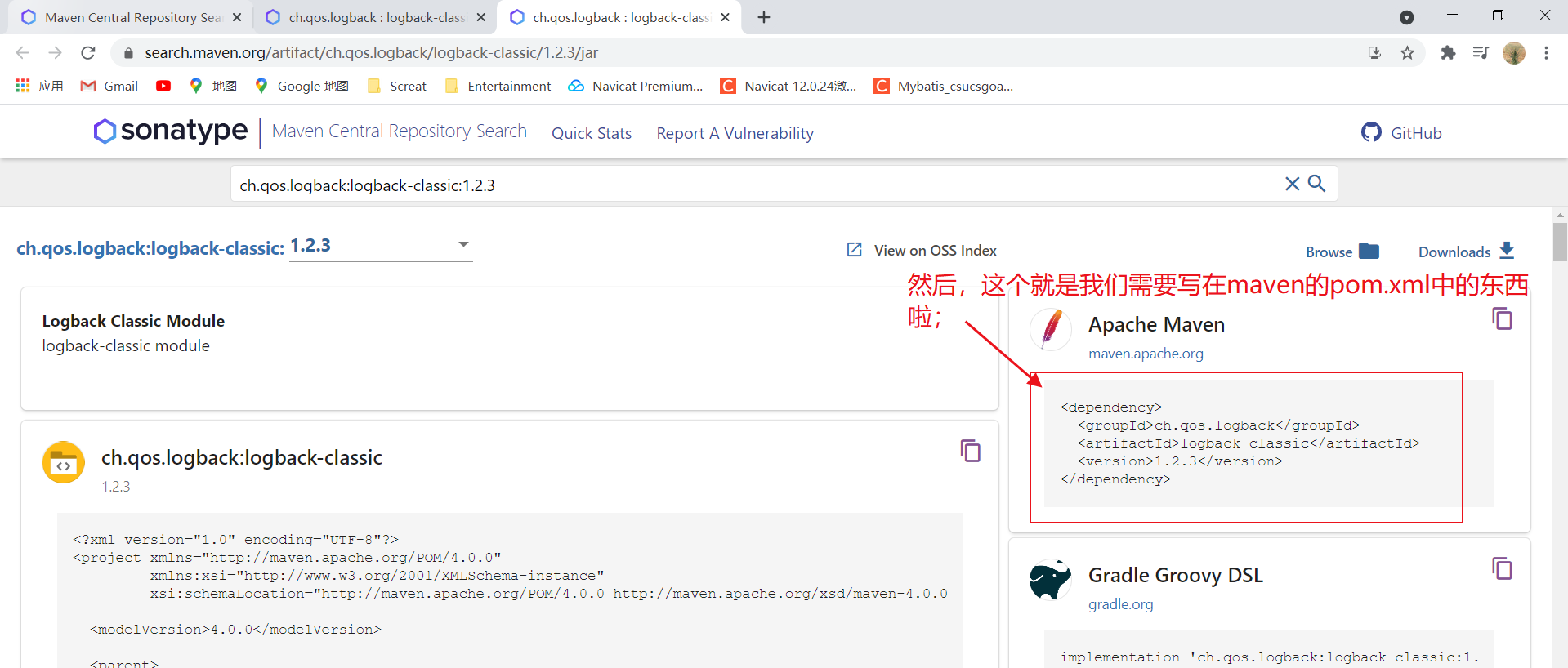This screenshot has height=668, width=1568.
Task: Open Report A Vulnerability page
Action: (x=735, y=133)
